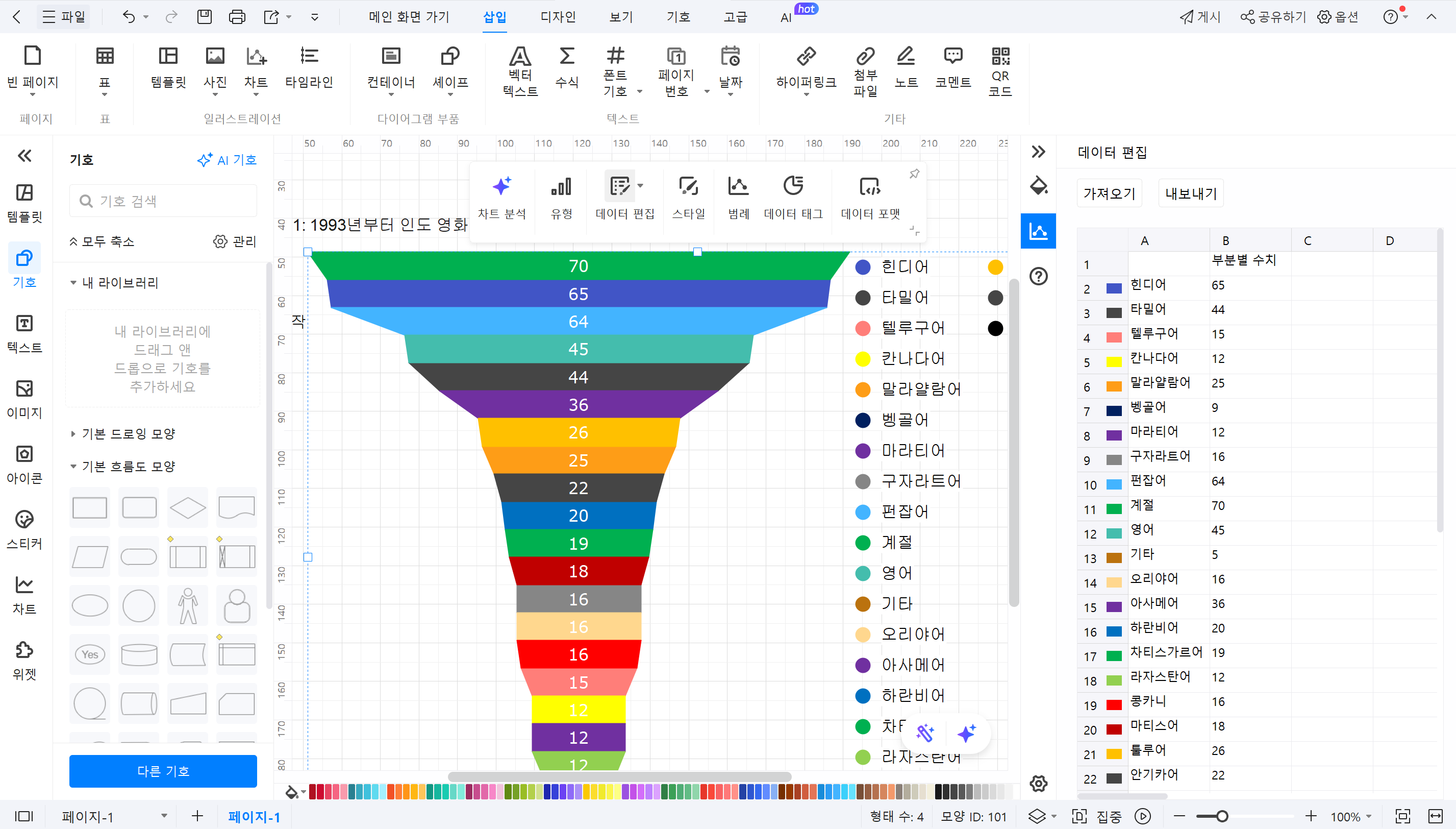Viewport: 1456px width, 829px height.
Task: Open the 고급 tab
Action: tap(735, 17)
